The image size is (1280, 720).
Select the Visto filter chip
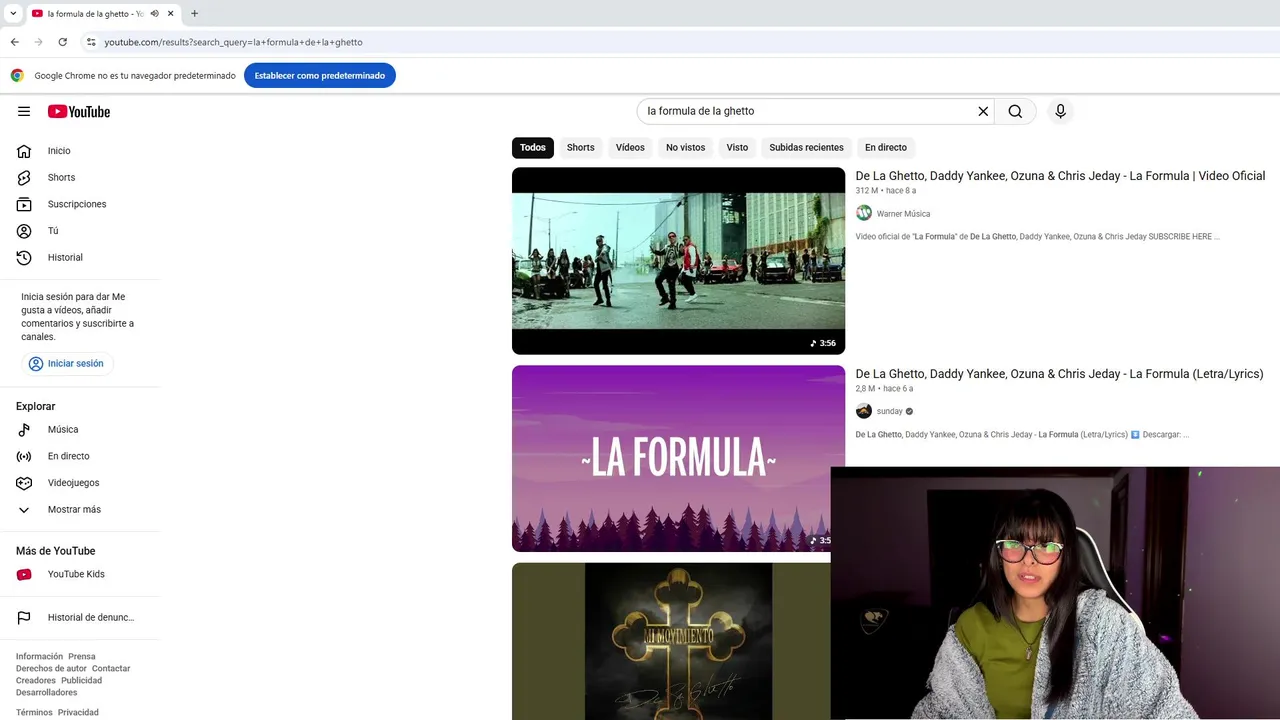click(x=737, y=147)
